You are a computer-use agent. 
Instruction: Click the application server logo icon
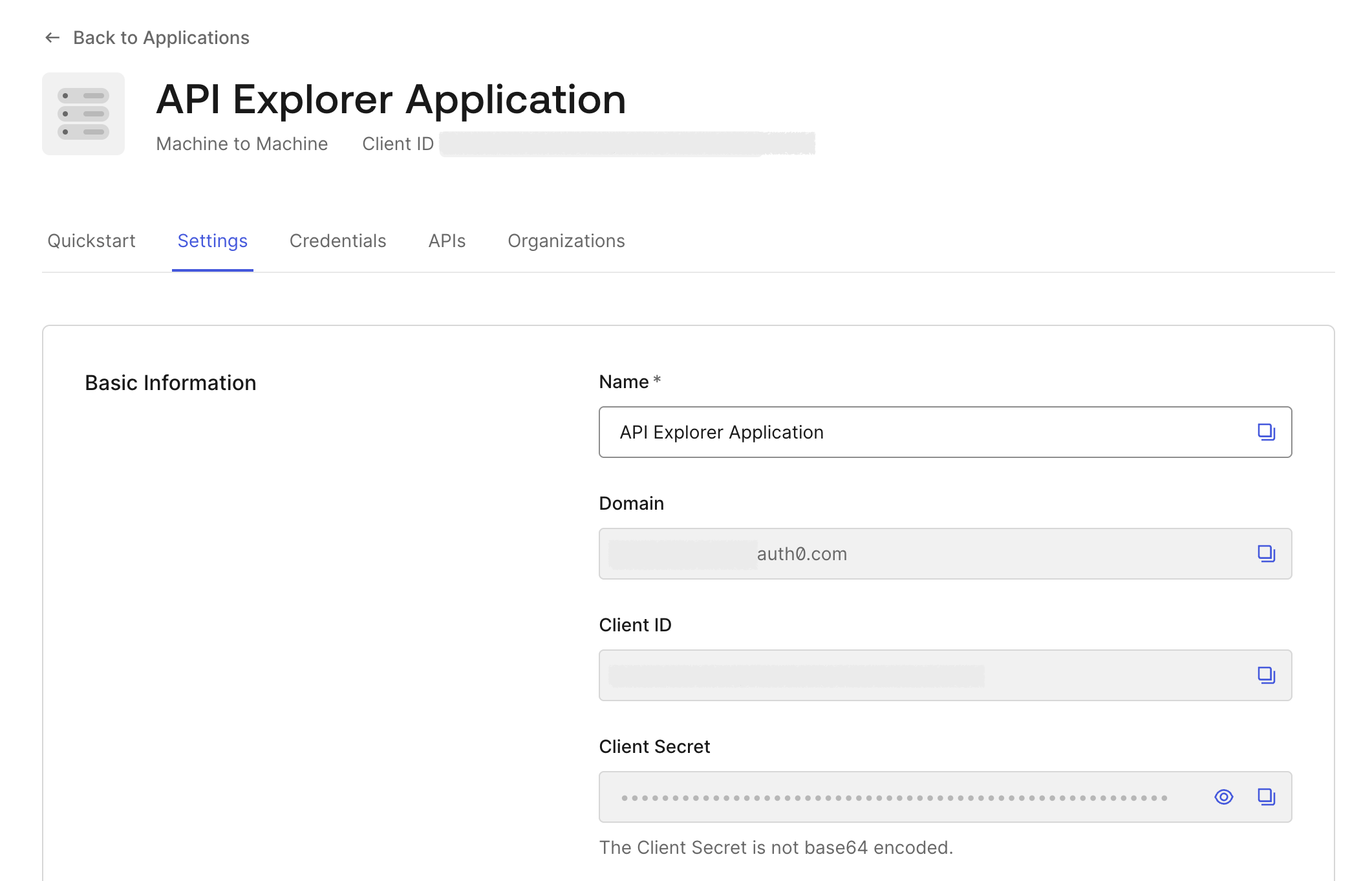[83, 114]
